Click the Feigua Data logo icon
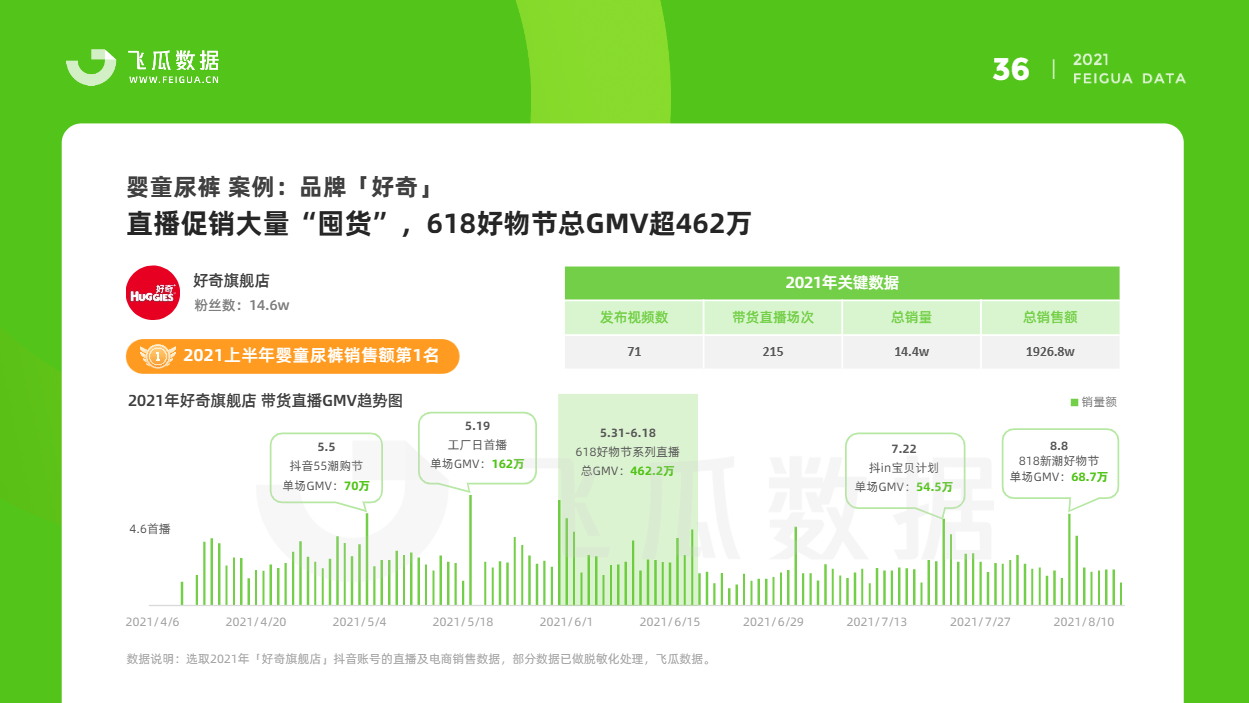This screenshot has width=1249, height=703. tap(91, 67)
